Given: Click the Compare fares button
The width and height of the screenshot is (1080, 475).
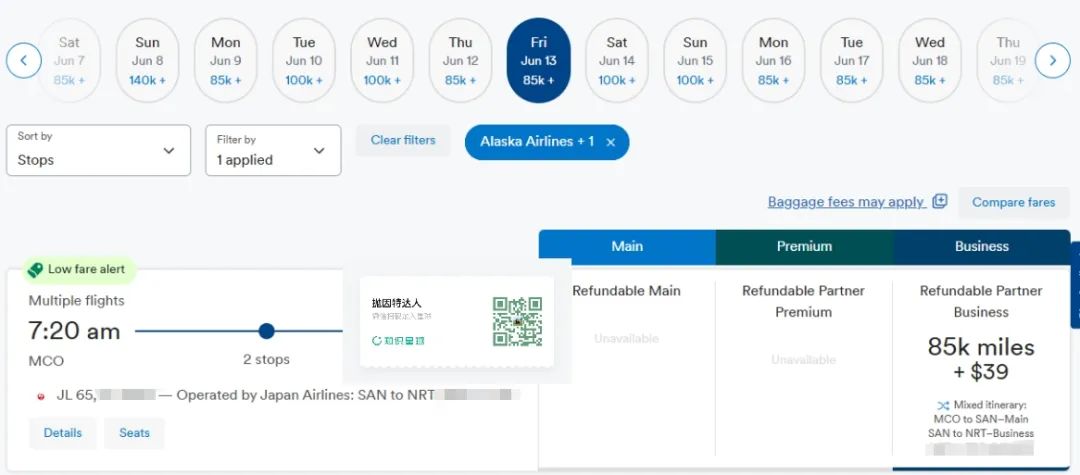Looking at the screenshot, I should point(1013,202).
